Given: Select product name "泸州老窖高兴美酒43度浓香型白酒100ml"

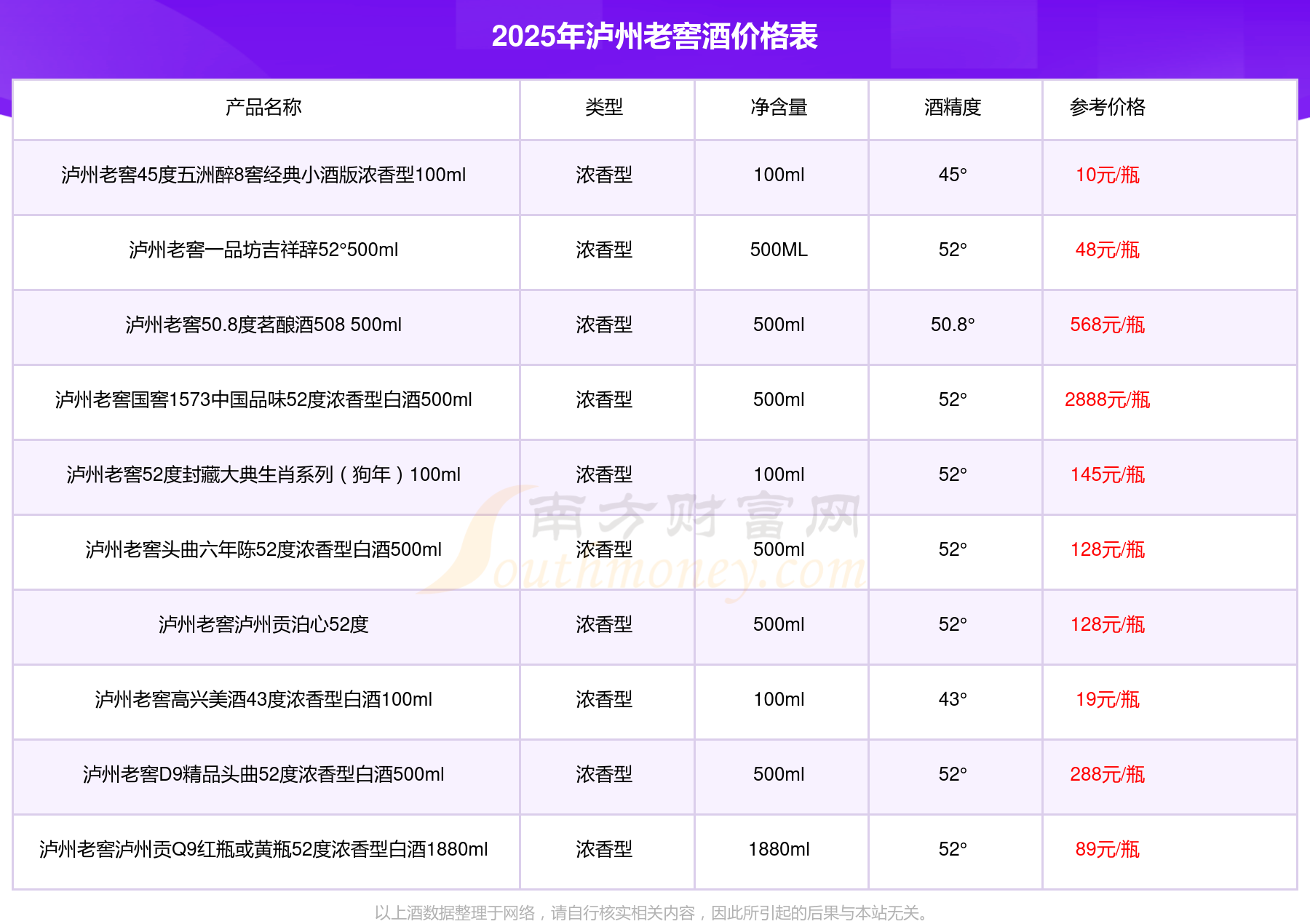Looking at the screenshot, I should [263, 699].
